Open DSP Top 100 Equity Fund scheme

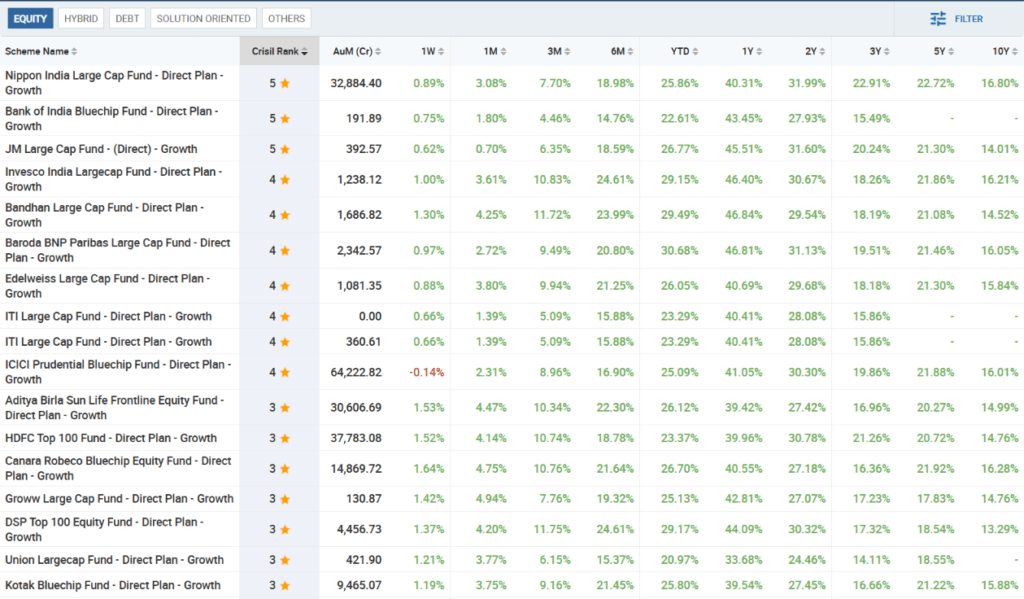click(104, 529)
